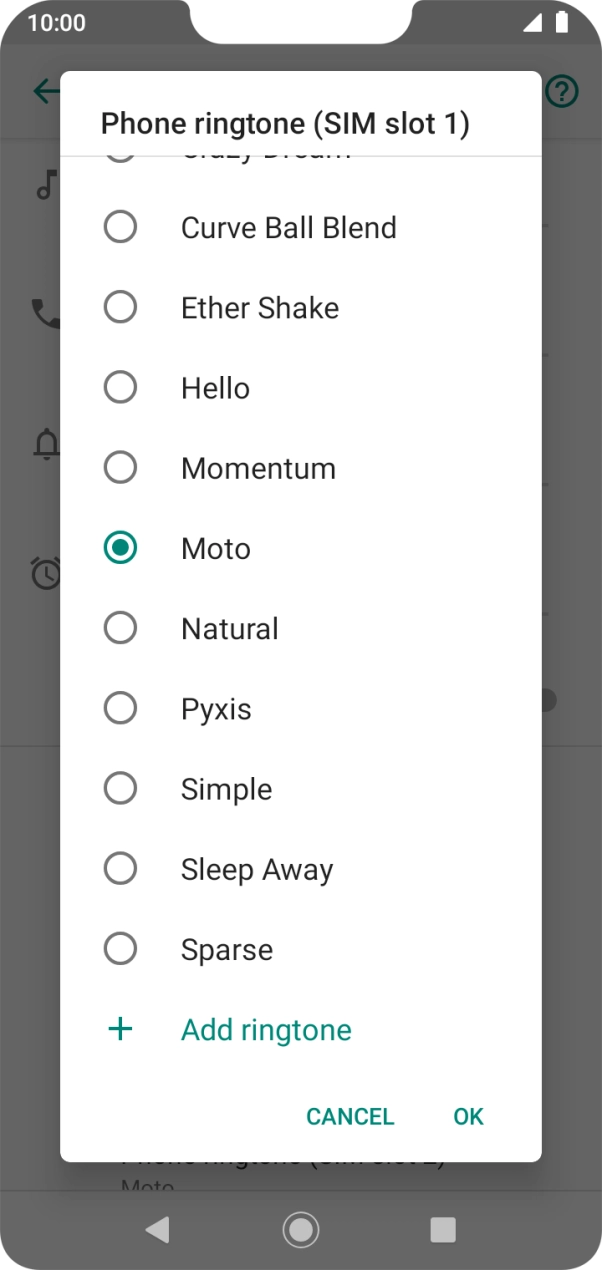Confirm selection with the OK button
The width and height of the screenshot is (602, 1270).
tap(467, 1117)
